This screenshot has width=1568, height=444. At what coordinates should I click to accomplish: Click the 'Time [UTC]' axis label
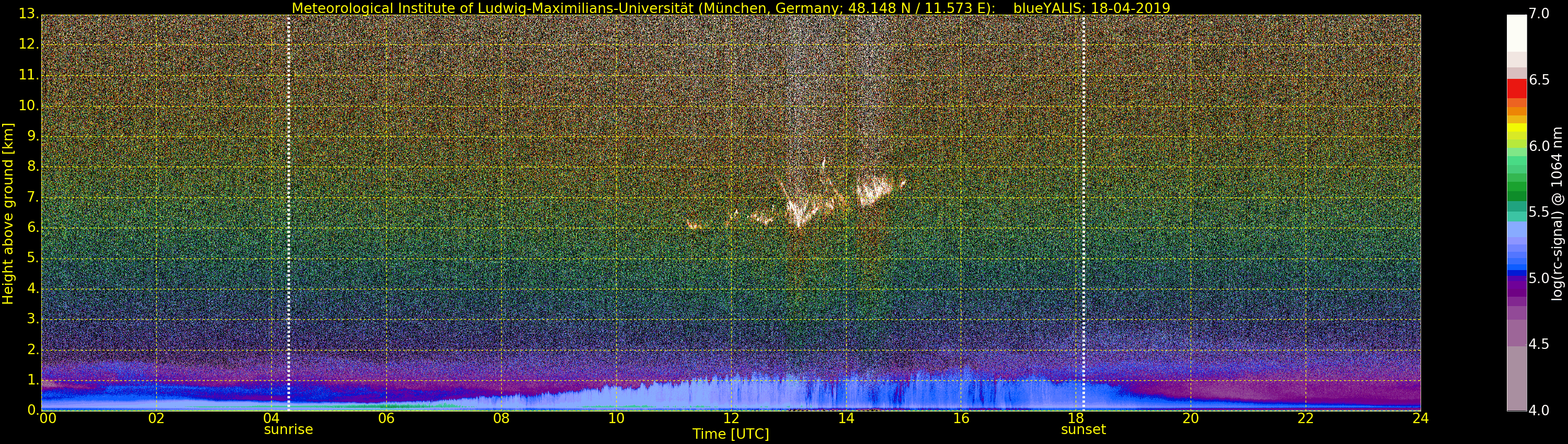731,434
